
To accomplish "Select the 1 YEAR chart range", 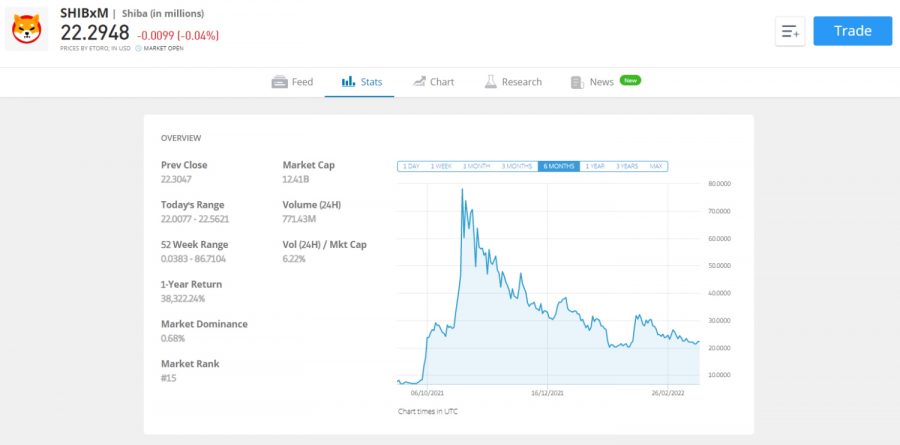I will pos(595,167).
